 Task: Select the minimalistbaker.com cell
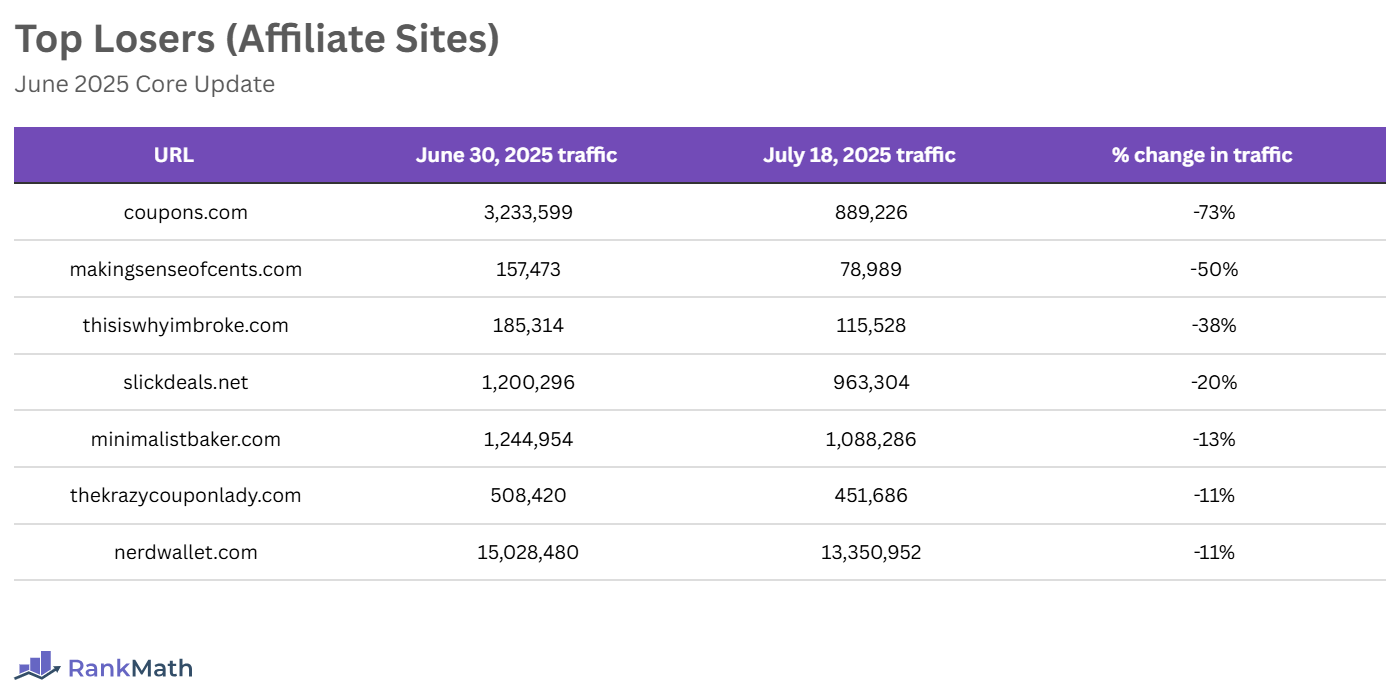(186, 439)
